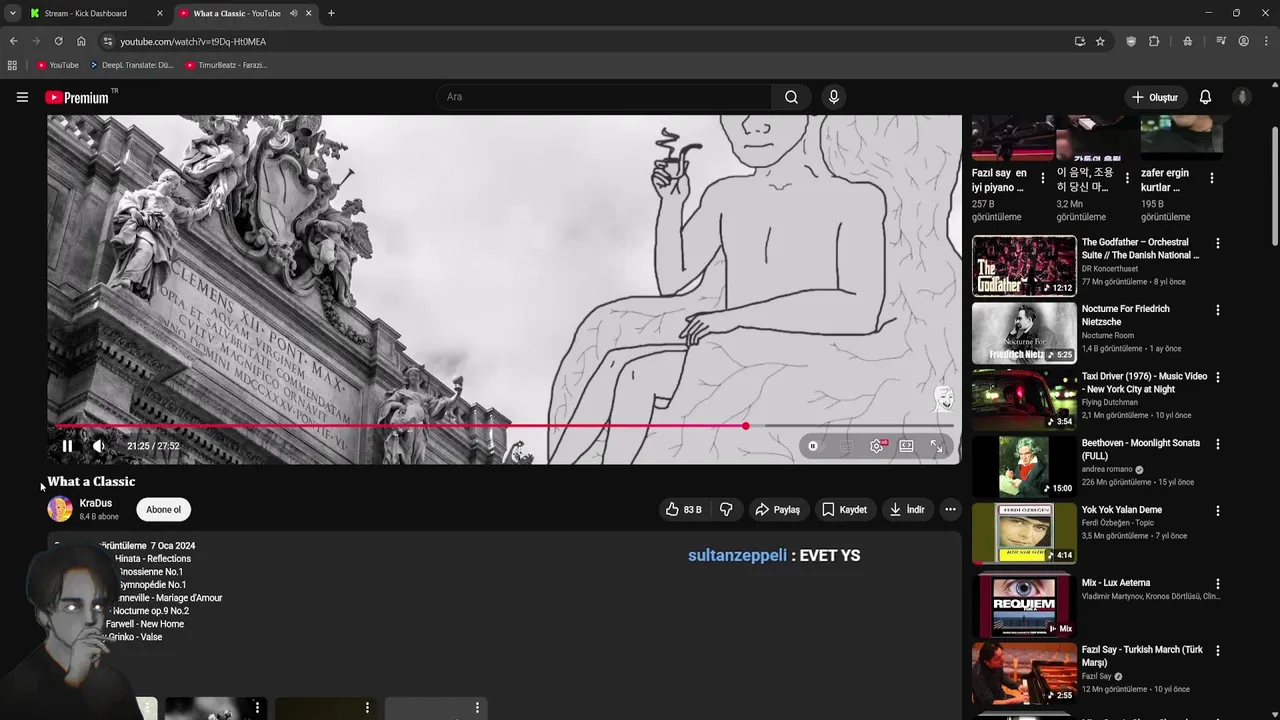Open the Chrome profile icon
The height and width of the screenshot is (720, 1280).
1243,41
